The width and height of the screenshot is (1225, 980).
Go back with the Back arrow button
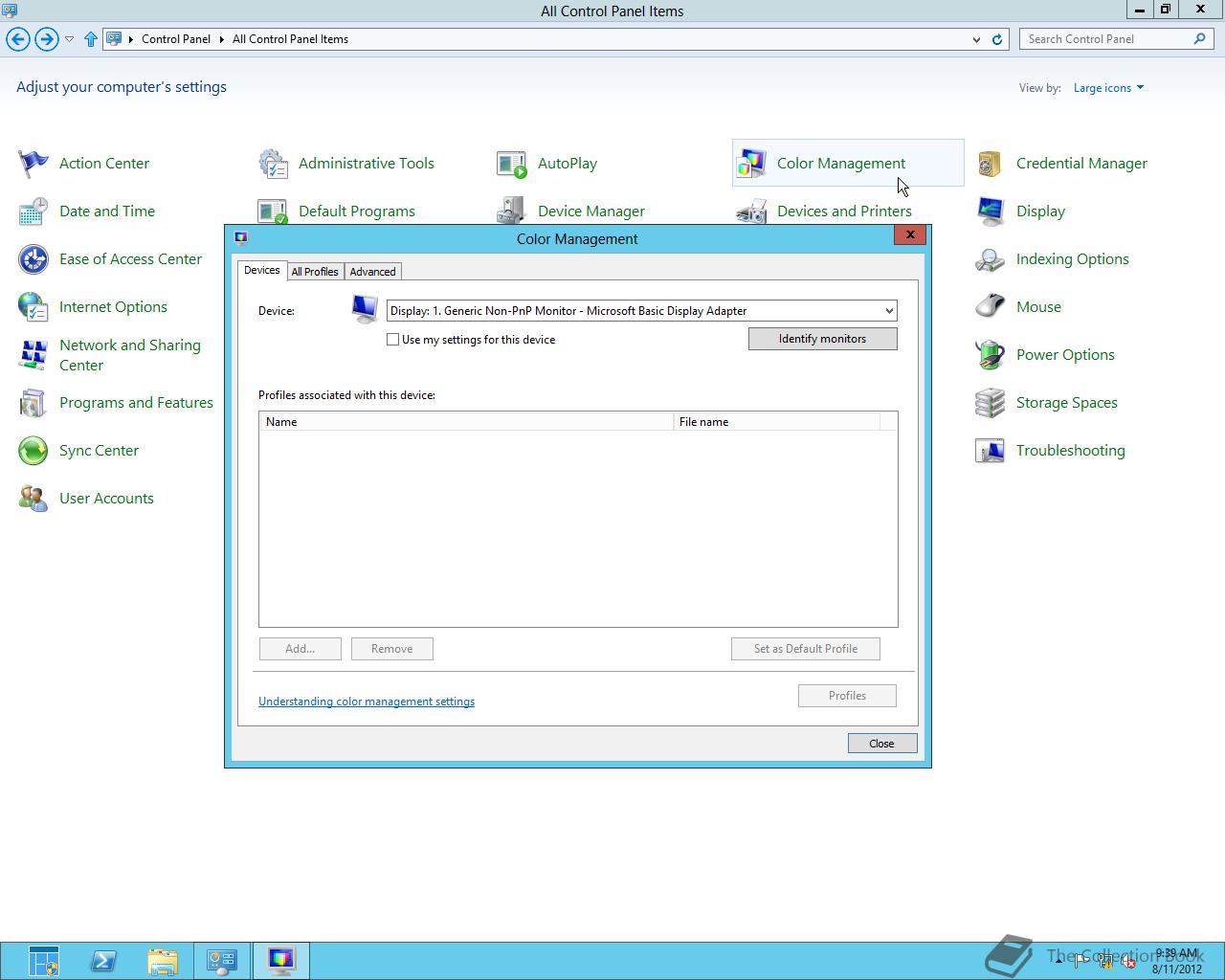[18, 39]
